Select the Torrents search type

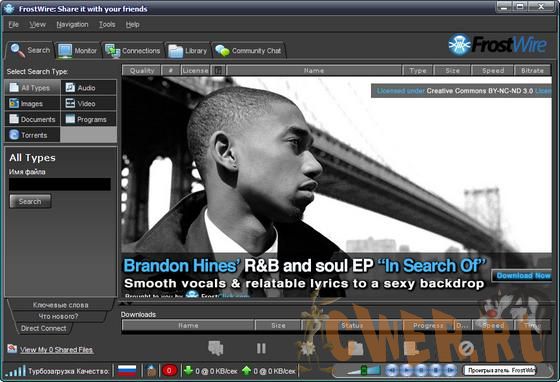(x=32, y=135)
